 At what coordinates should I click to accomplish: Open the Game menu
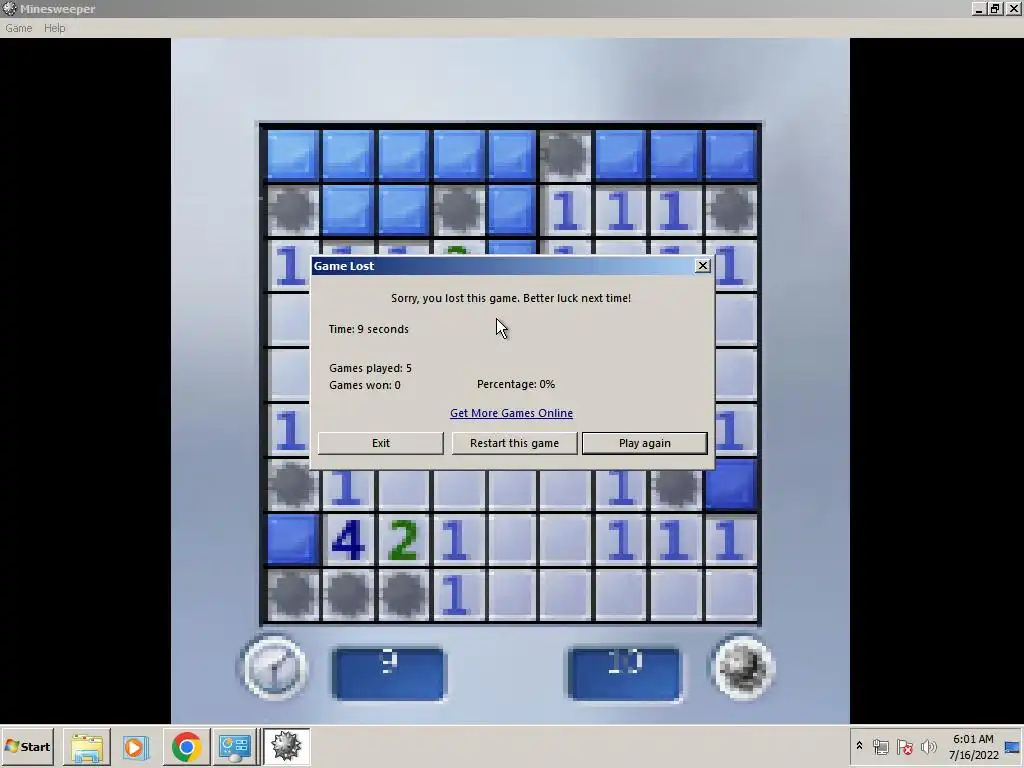18,28
